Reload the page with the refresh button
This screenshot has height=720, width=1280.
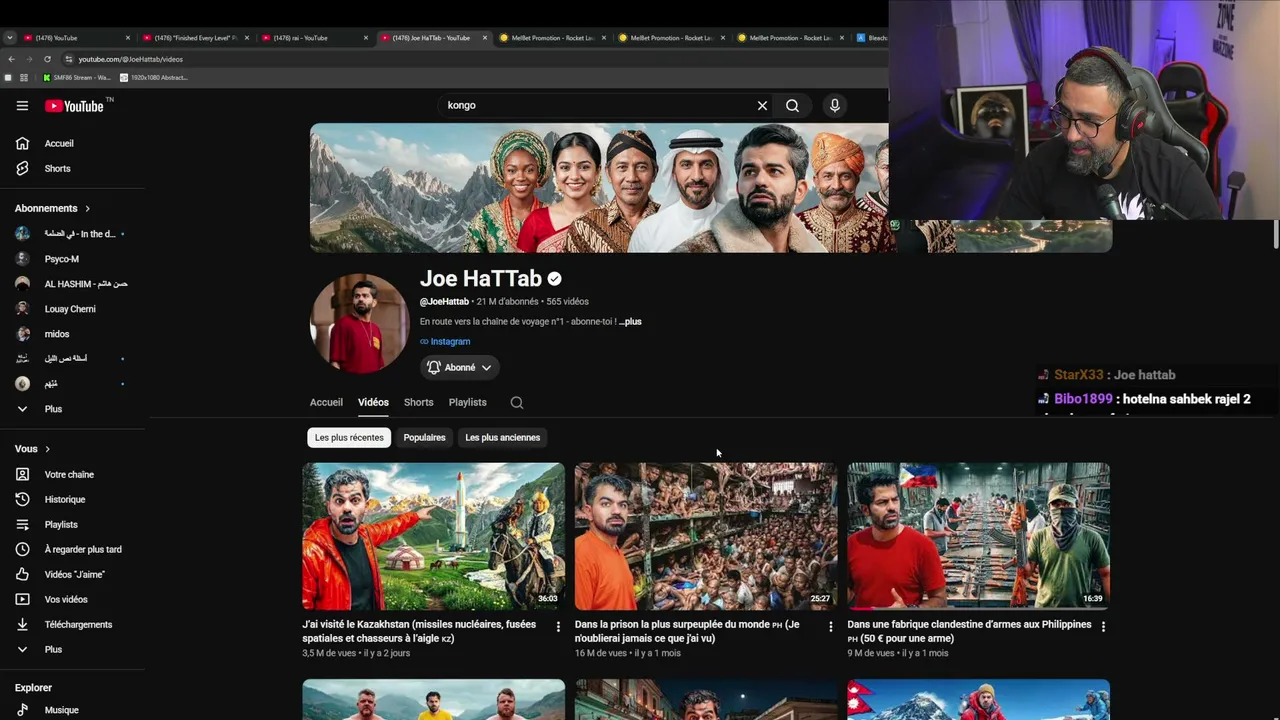click(47, 59)
